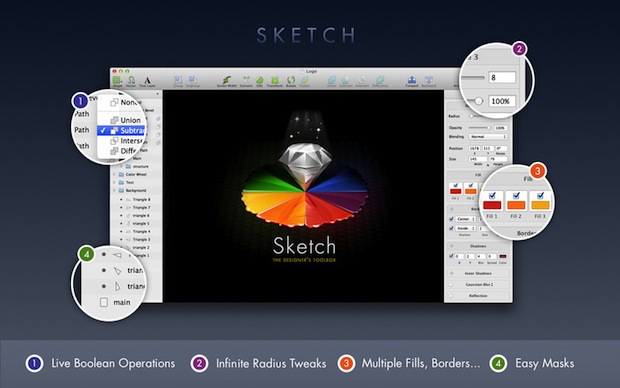Open the shadow Color swatch

pos(503,256)
